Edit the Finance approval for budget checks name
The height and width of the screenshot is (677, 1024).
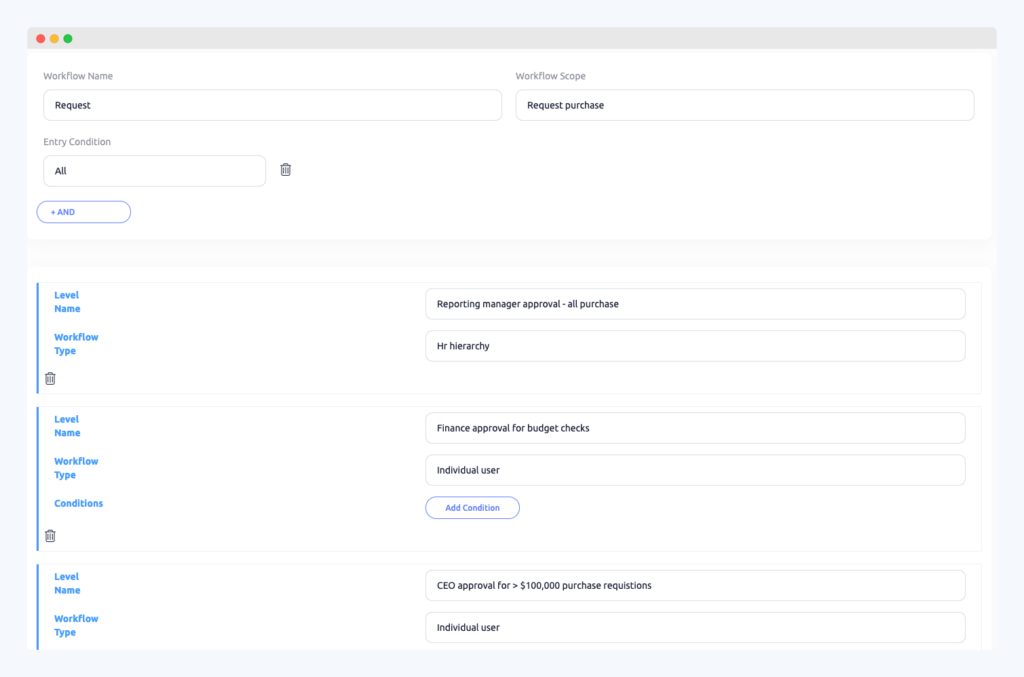pyautogui.click(x=695, y=427)
